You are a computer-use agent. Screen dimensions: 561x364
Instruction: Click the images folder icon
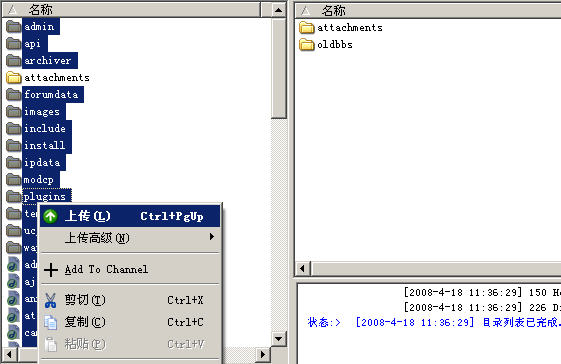pos(14,112)
